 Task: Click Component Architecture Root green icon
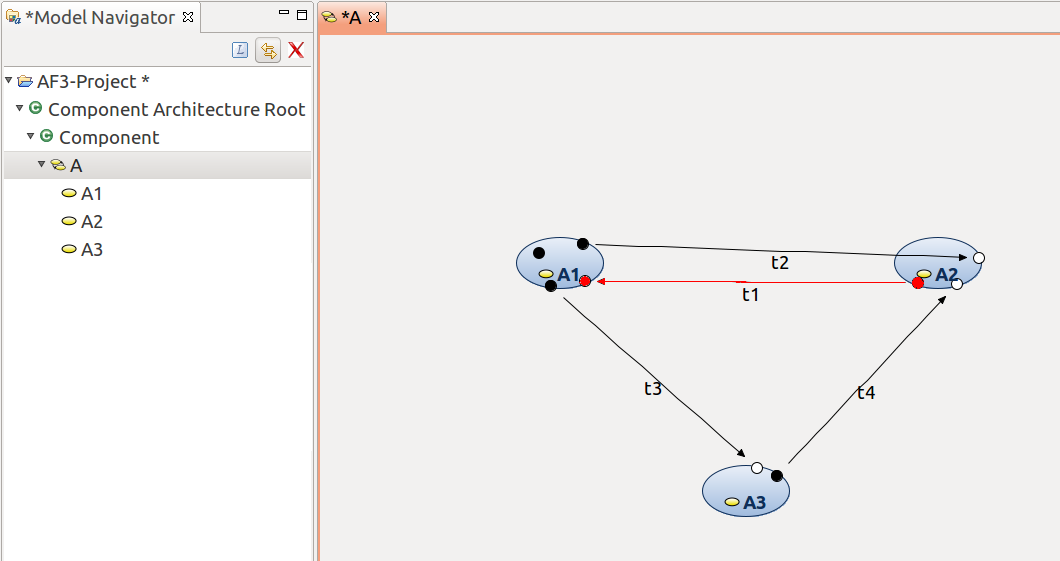tap(36, 108)
